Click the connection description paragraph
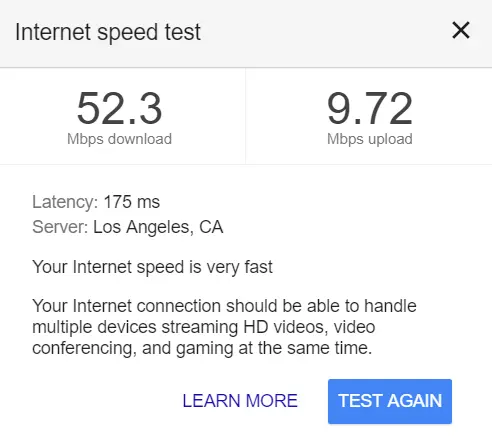This screenshot has width=492, height=443. coord(224,327)
